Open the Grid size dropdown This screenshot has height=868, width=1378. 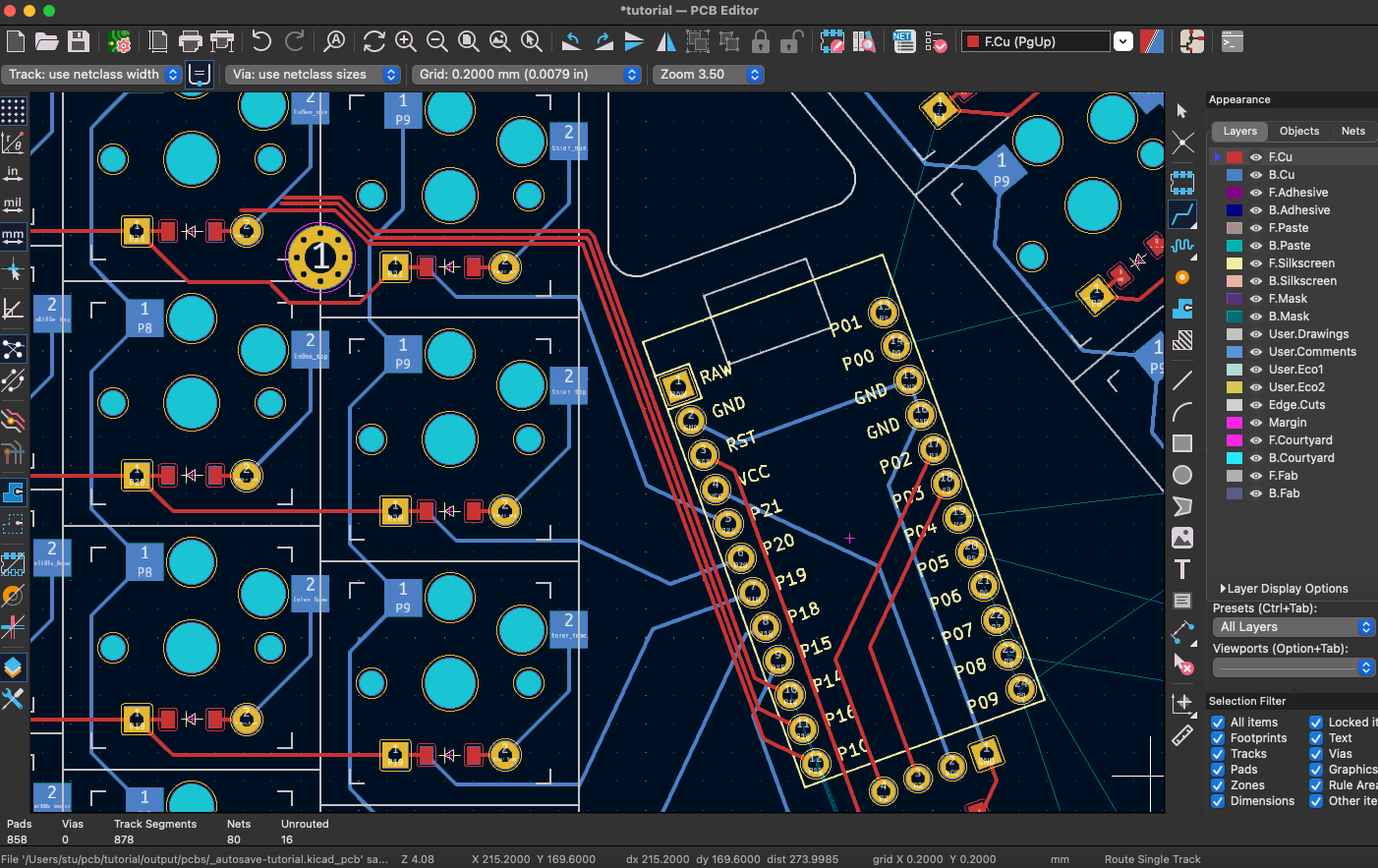[x=631, y=74]
